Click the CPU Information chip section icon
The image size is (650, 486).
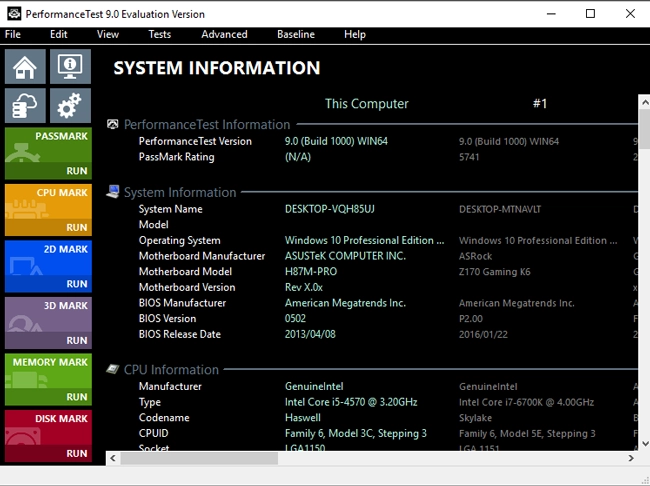[x=112, y=369]
